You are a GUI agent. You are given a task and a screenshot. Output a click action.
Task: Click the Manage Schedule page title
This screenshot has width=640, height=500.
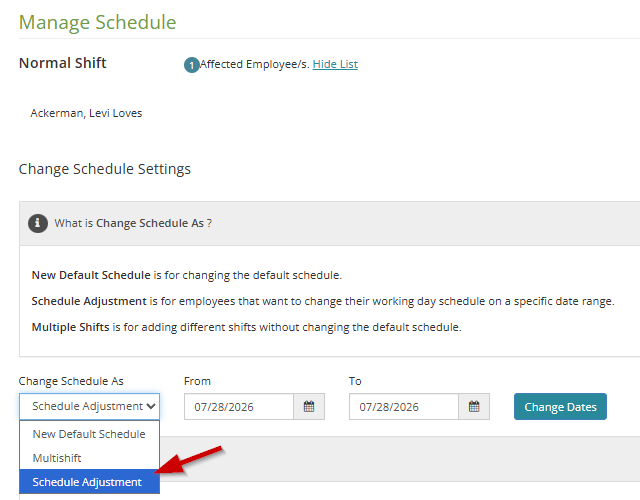[98, 22]
